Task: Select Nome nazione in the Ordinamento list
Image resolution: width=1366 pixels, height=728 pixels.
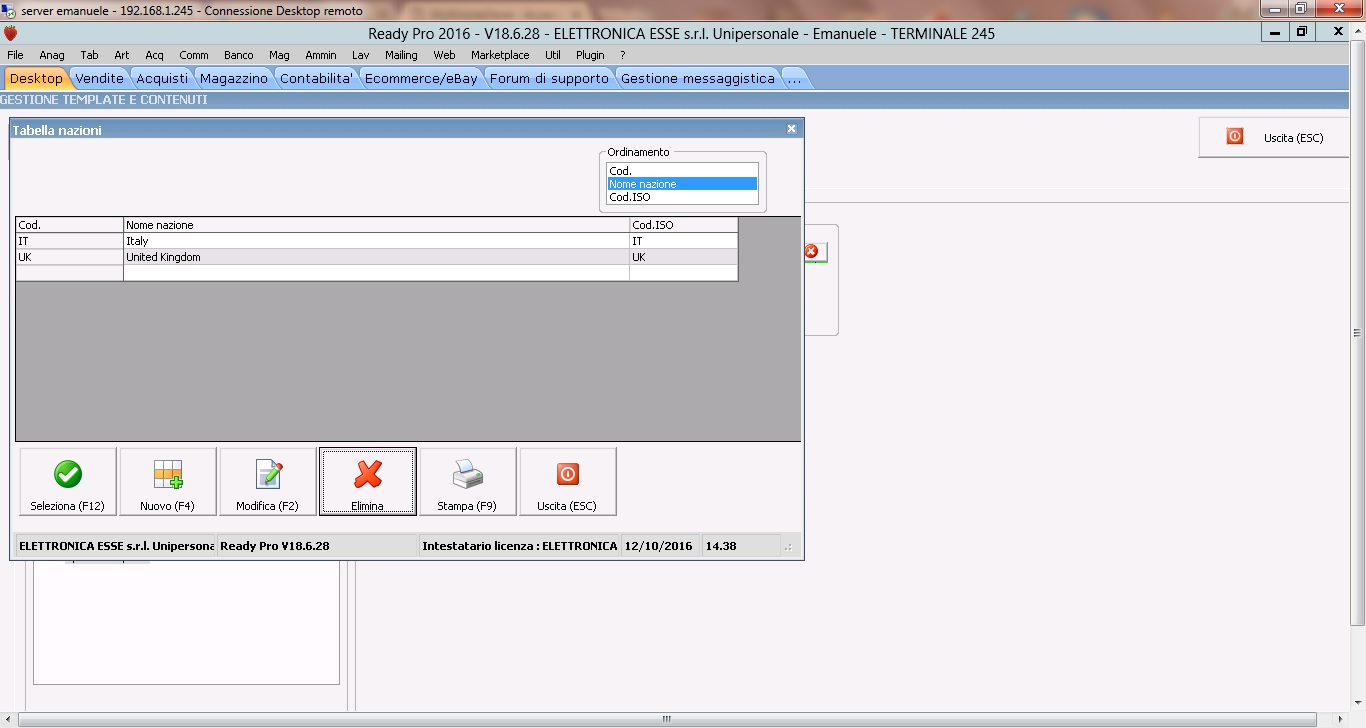Action: (x=683, y=184)
